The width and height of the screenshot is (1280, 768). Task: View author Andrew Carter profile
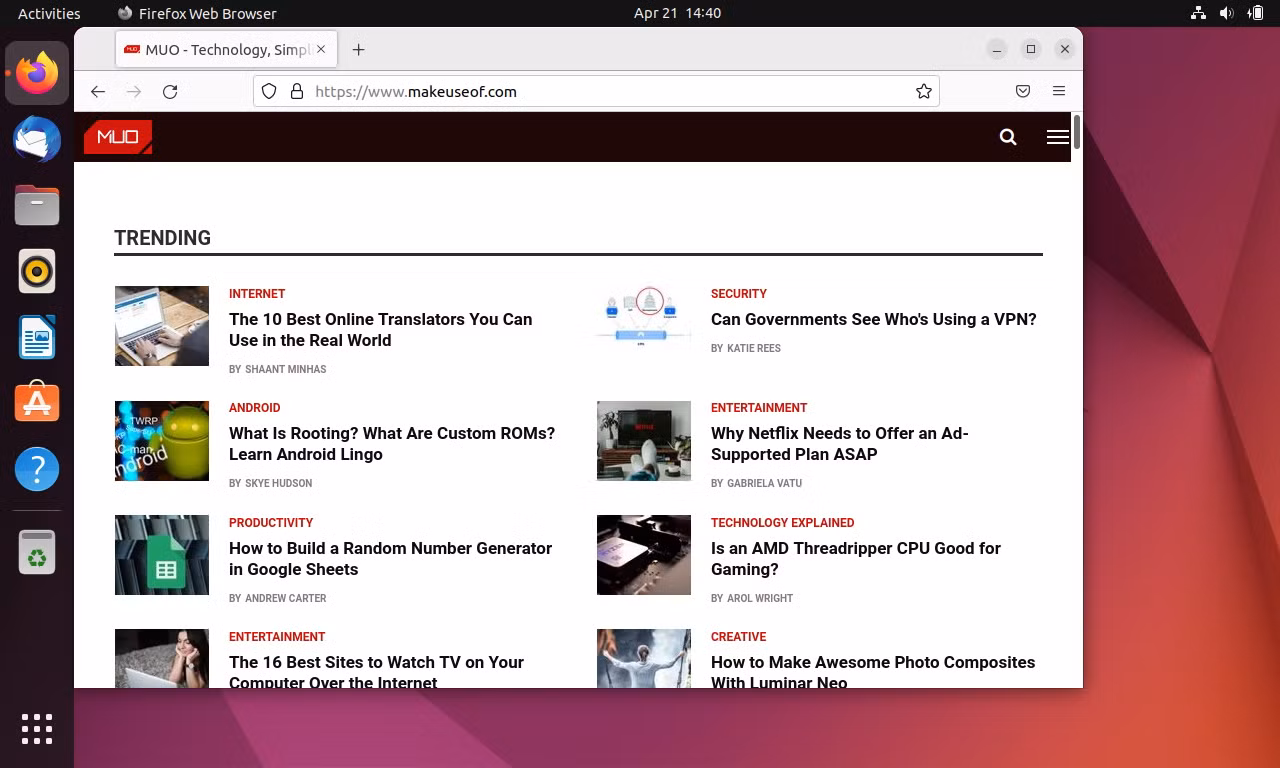pos(286,598)
